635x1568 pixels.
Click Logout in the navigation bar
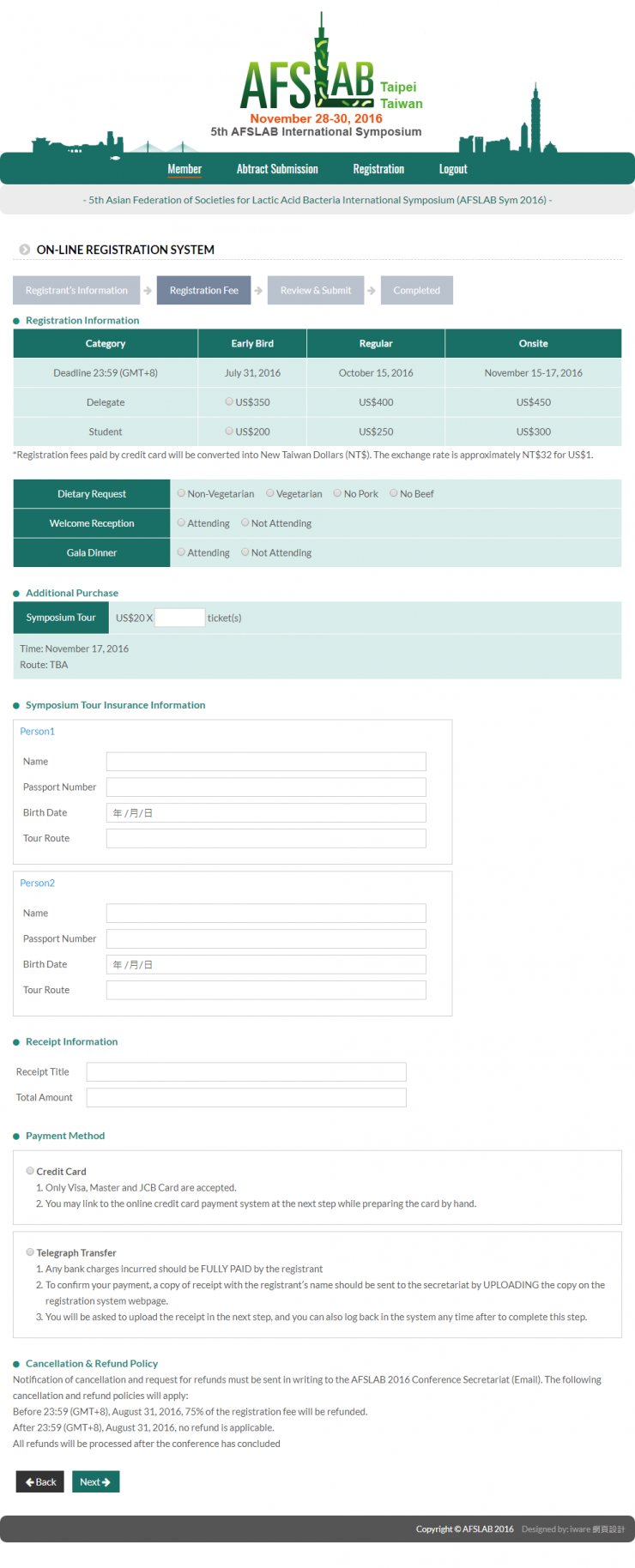tap(453, 169)
